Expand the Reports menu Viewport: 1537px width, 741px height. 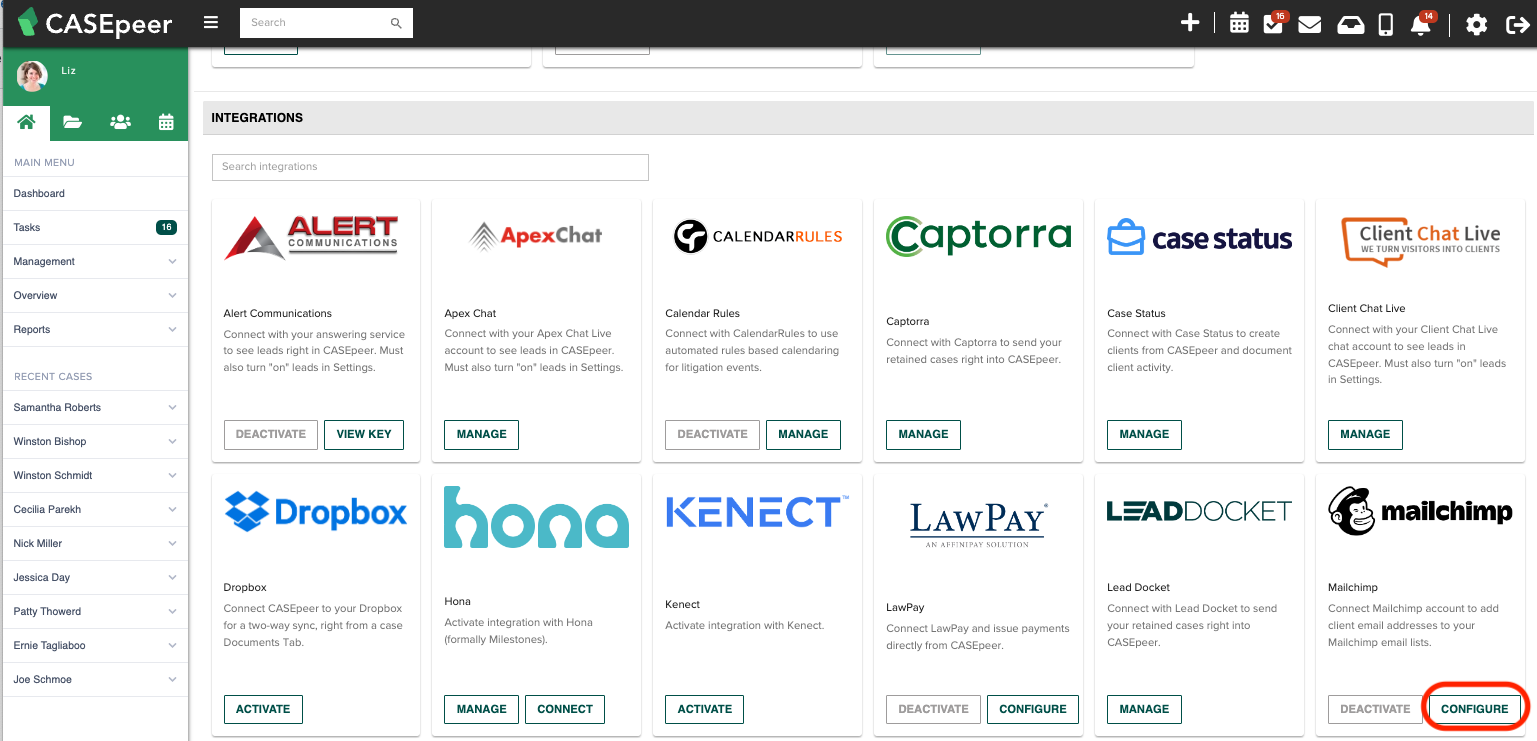[94, 330]
